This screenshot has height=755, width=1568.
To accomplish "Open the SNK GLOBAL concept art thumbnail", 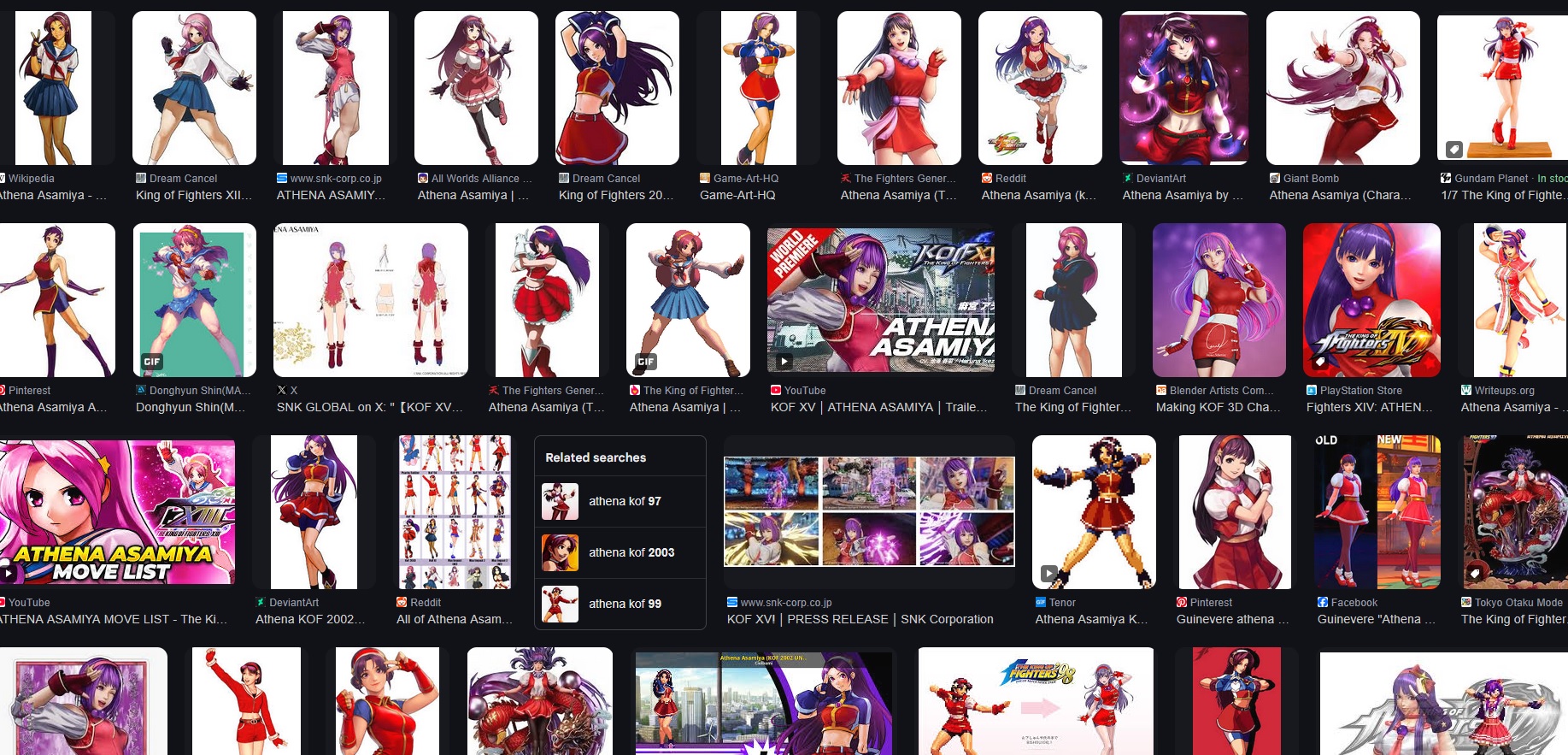I will pos(371,300).
